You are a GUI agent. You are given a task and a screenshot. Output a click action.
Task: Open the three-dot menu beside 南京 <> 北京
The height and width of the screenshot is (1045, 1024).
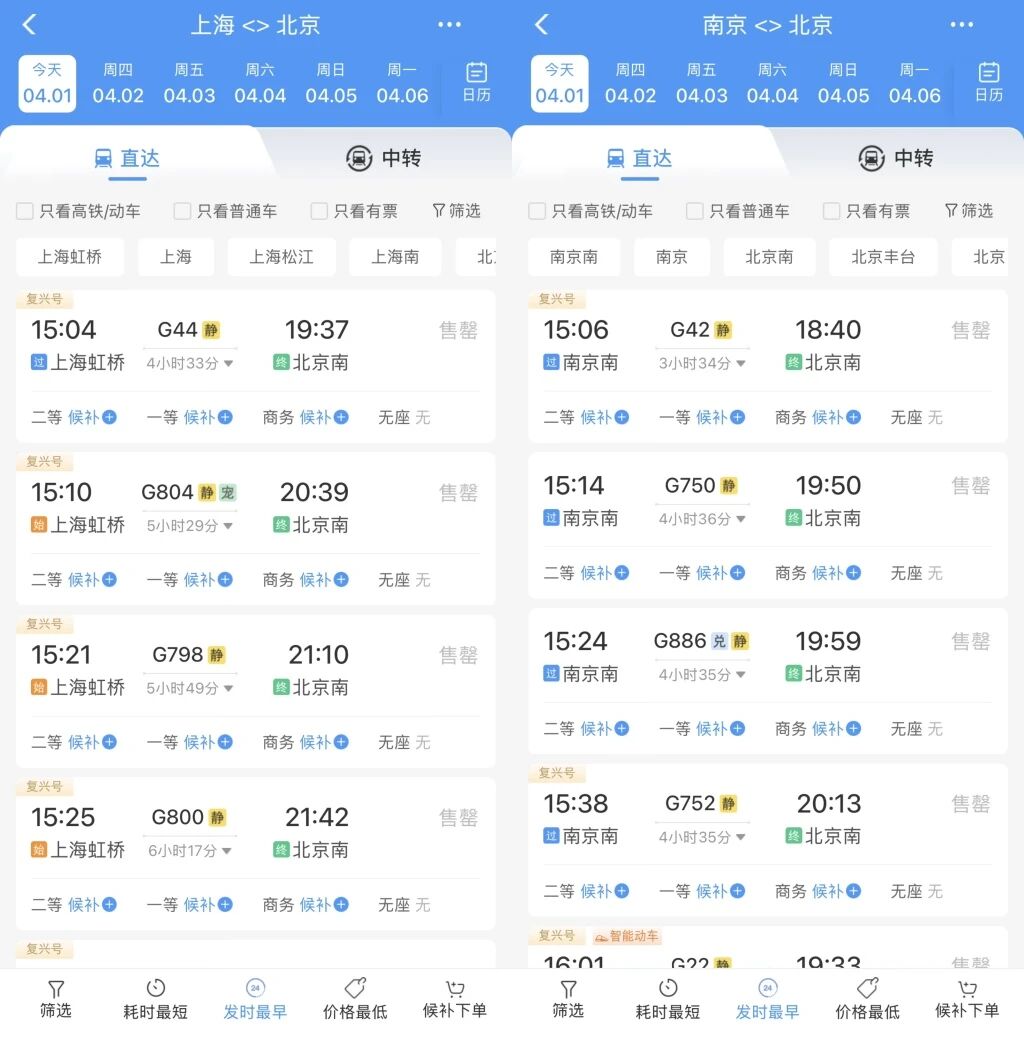coord(961,25)
